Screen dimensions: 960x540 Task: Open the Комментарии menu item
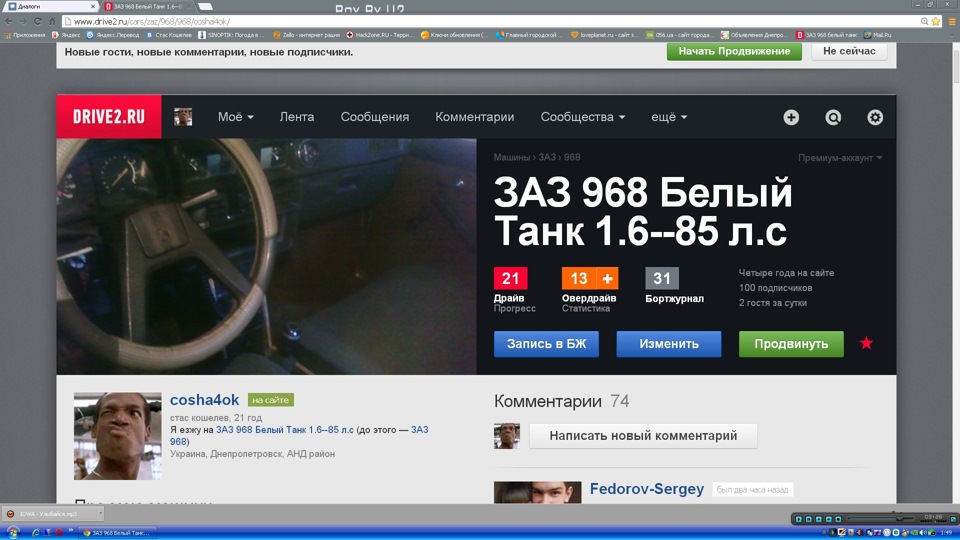[474, 117]
